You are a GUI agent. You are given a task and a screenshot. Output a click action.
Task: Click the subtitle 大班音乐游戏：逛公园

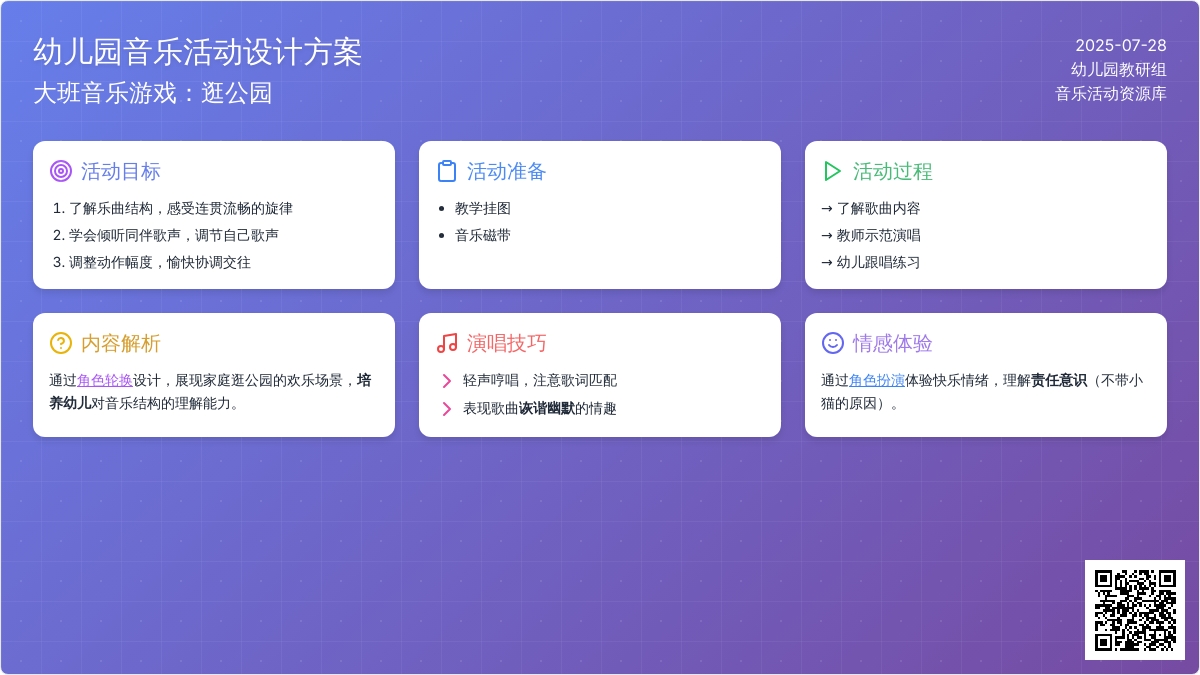(153, 93)
